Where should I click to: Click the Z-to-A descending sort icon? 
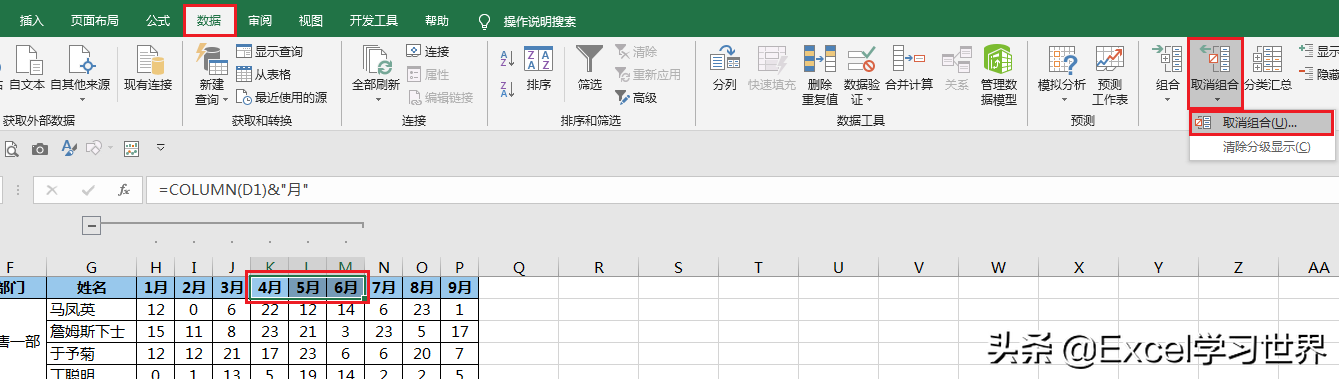[x=507, y=90]
